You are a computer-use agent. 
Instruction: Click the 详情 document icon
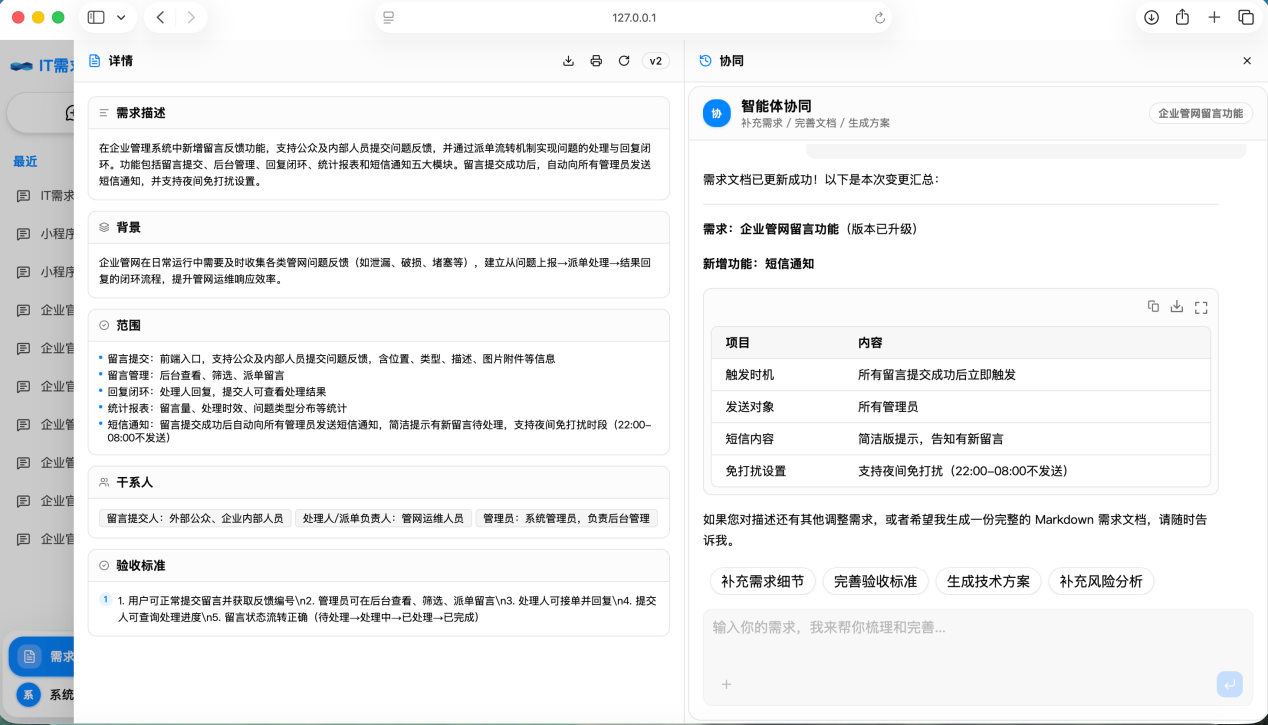point(95,61)
